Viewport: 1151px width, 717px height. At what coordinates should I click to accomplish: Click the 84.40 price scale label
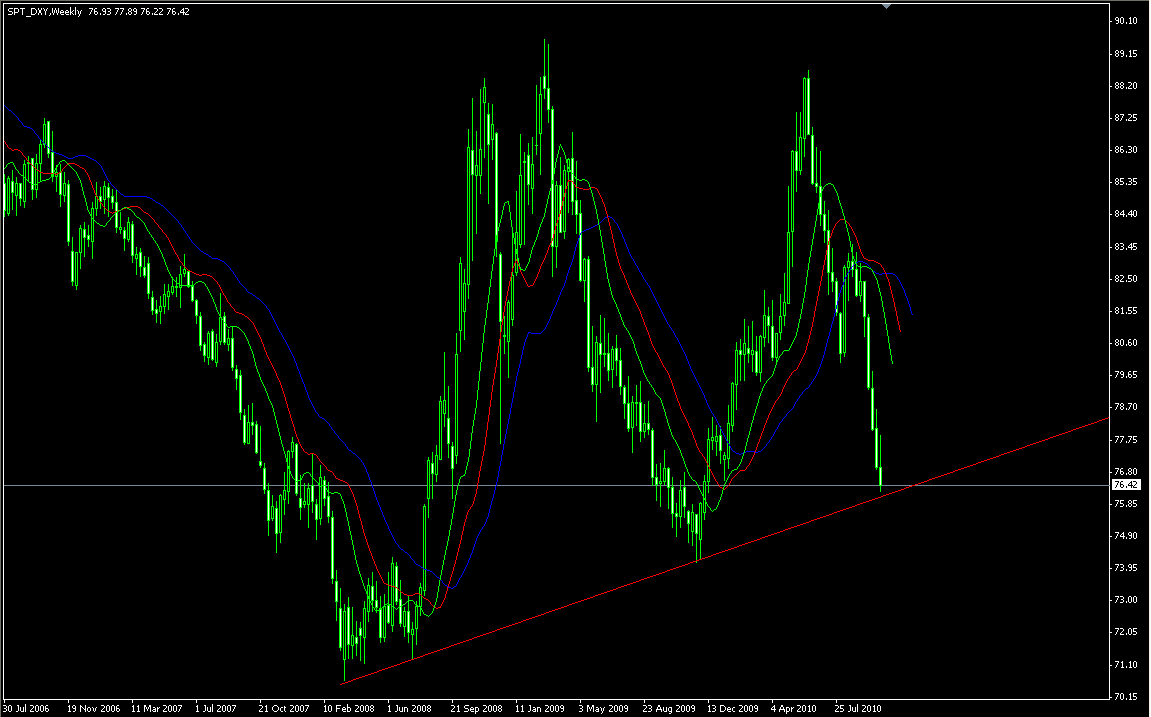click(1125, 214)
